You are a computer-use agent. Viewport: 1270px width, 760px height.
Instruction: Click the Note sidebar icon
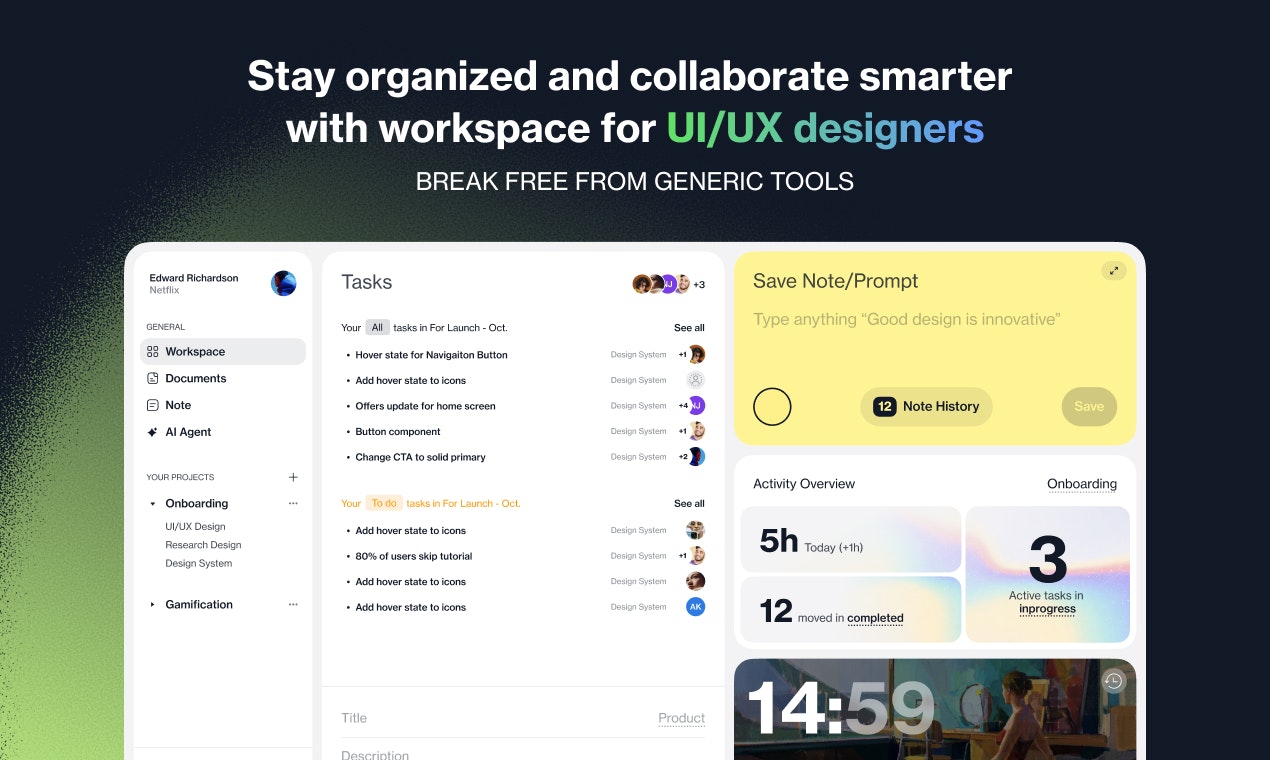152,405
